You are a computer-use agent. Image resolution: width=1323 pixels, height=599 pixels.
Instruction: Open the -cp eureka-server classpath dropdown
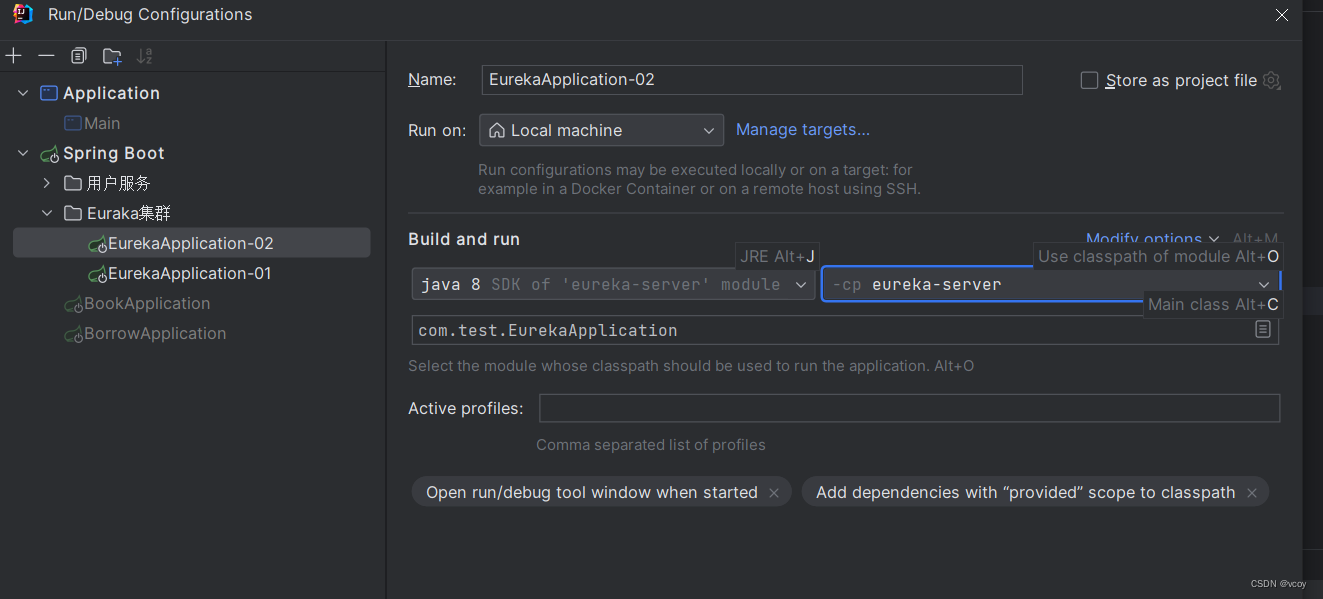(1050, 285)
